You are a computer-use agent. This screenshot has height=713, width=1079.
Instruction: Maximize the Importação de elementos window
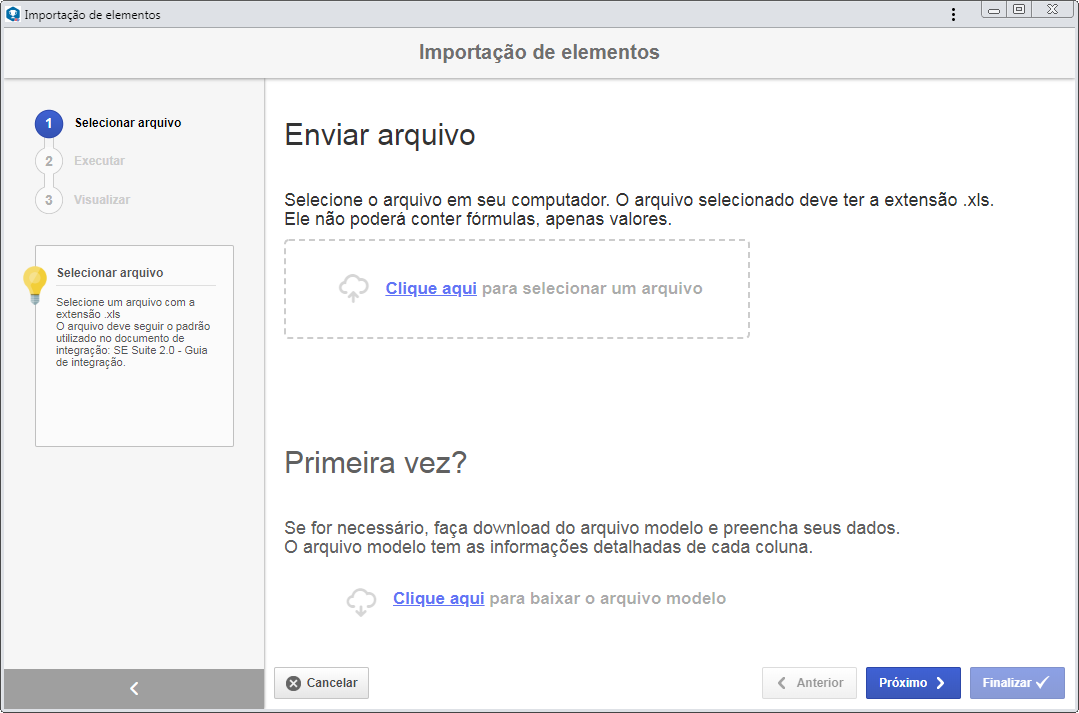click(x=1019, y=10)
